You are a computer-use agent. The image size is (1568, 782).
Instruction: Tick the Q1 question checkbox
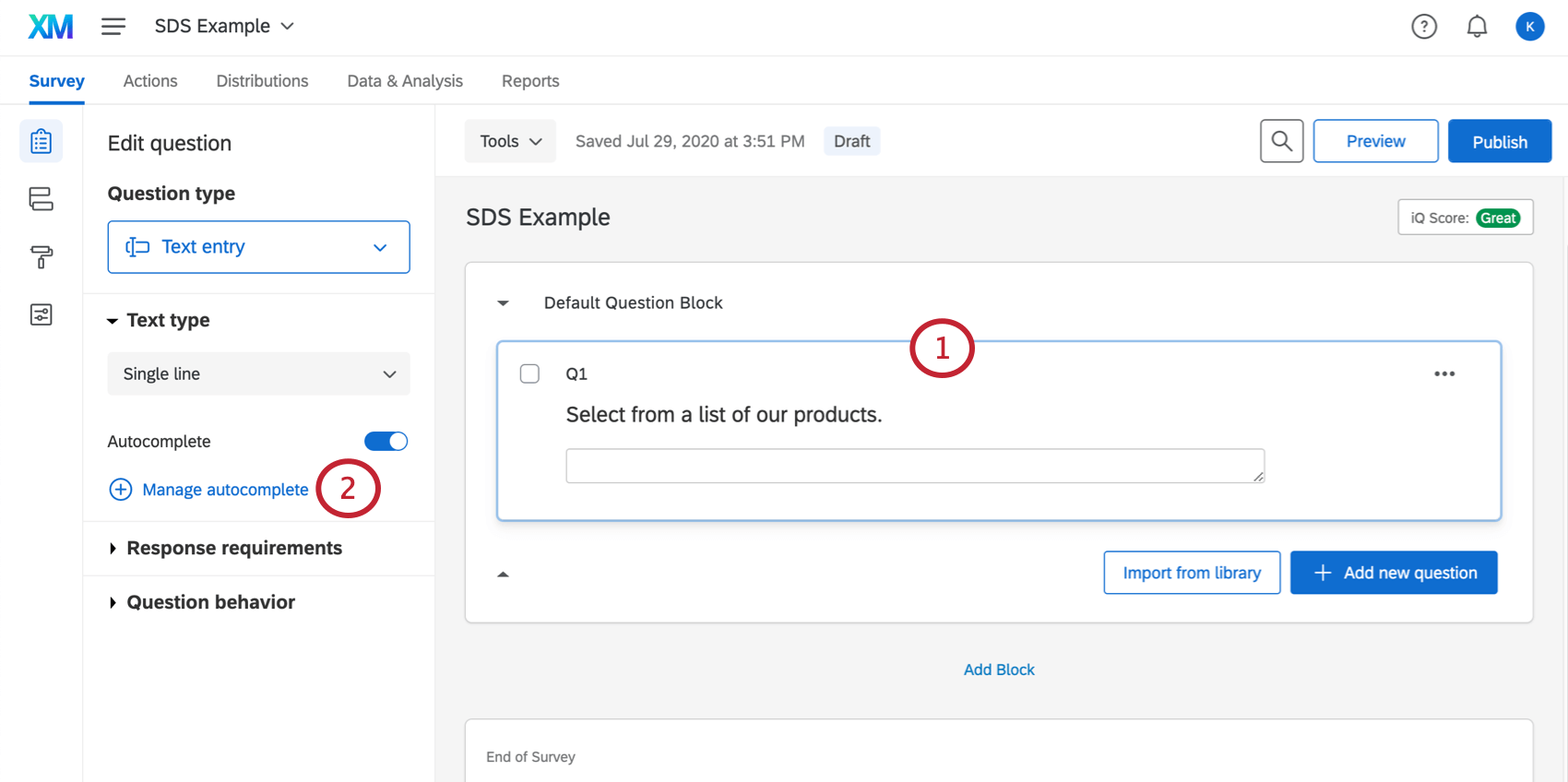point(529,373)
